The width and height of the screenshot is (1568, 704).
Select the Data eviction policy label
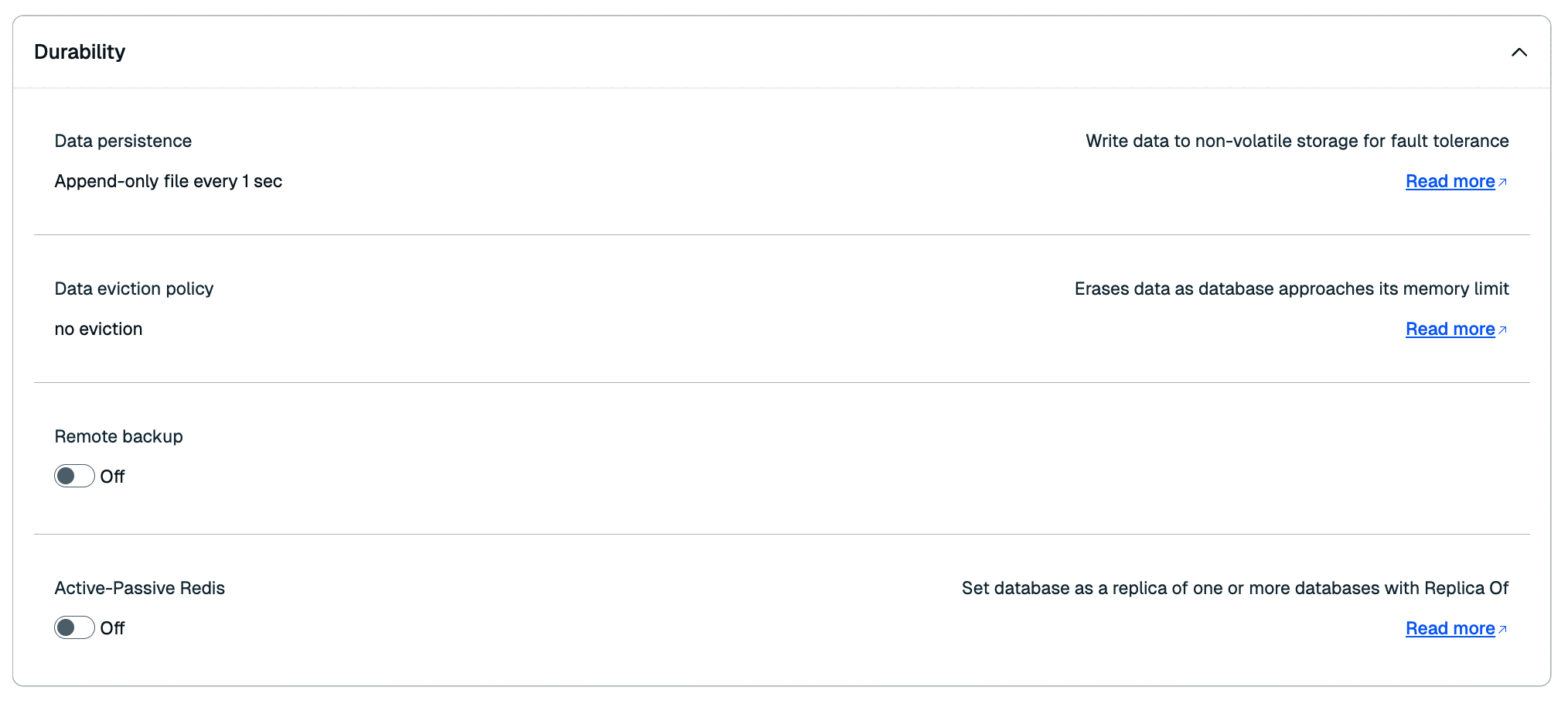pyautogui.click(x=134, y=289)
